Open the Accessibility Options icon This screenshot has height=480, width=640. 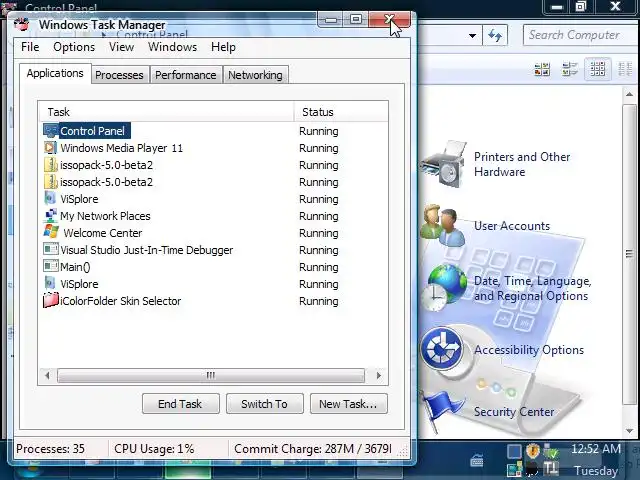442,349
